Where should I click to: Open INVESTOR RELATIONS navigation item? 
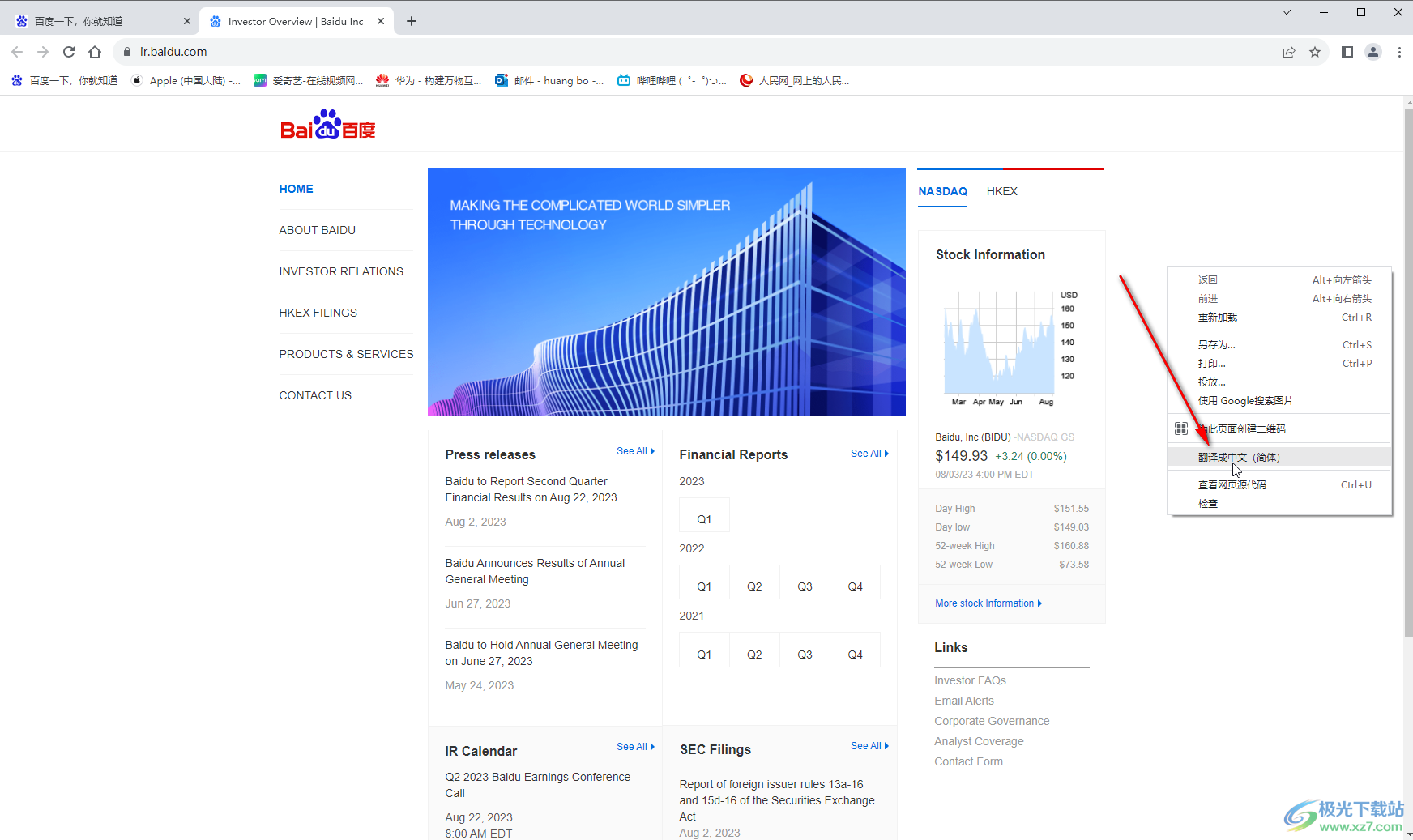point(341,271)
